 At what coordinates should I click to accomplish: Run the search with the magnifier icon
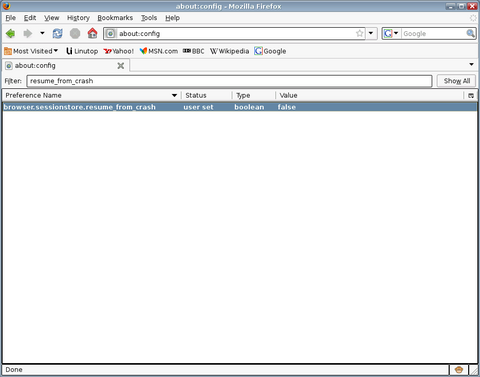(x=470, y=33)
